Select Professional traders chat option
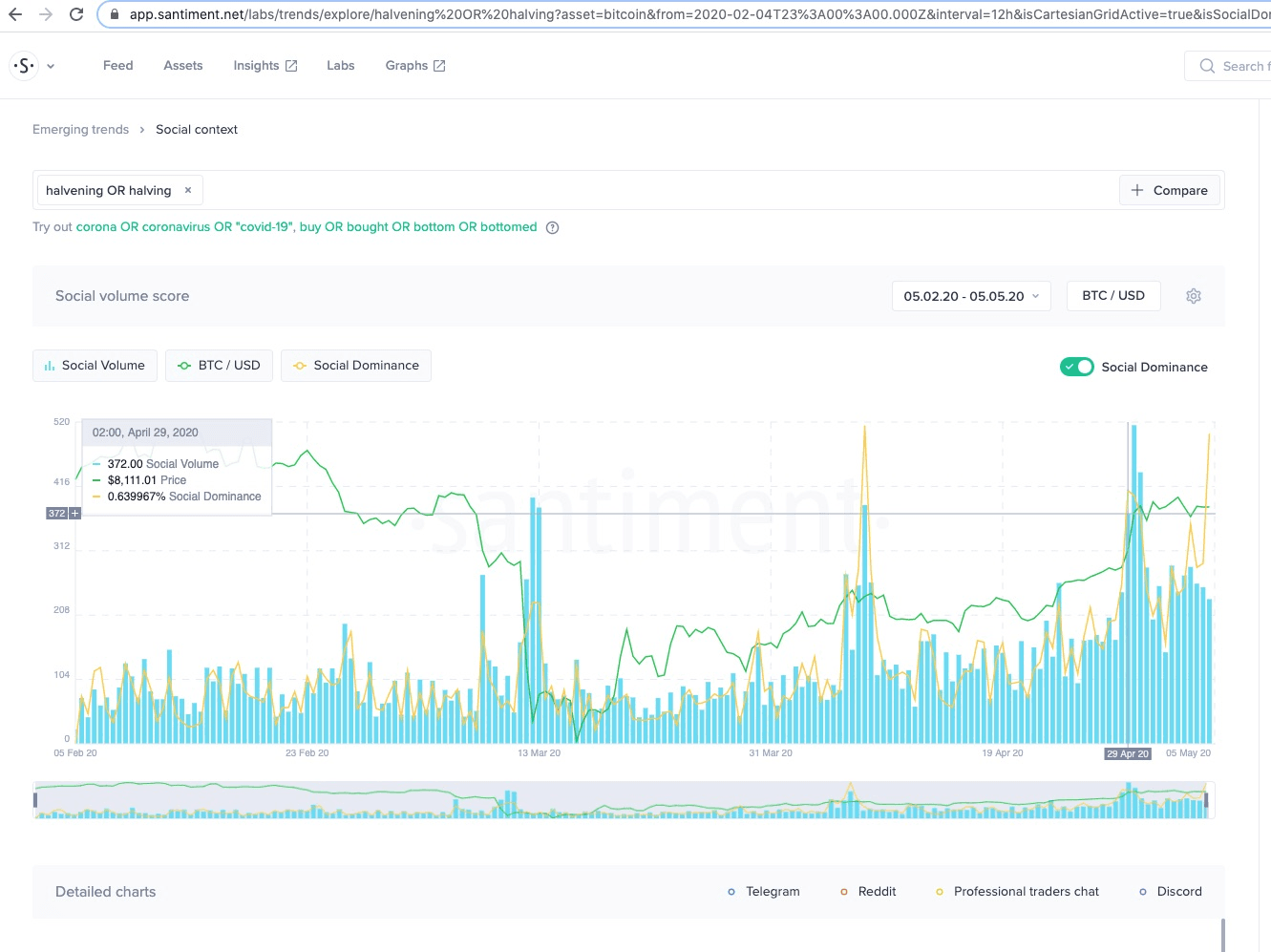1271x952 pixels. [1017, 892]
